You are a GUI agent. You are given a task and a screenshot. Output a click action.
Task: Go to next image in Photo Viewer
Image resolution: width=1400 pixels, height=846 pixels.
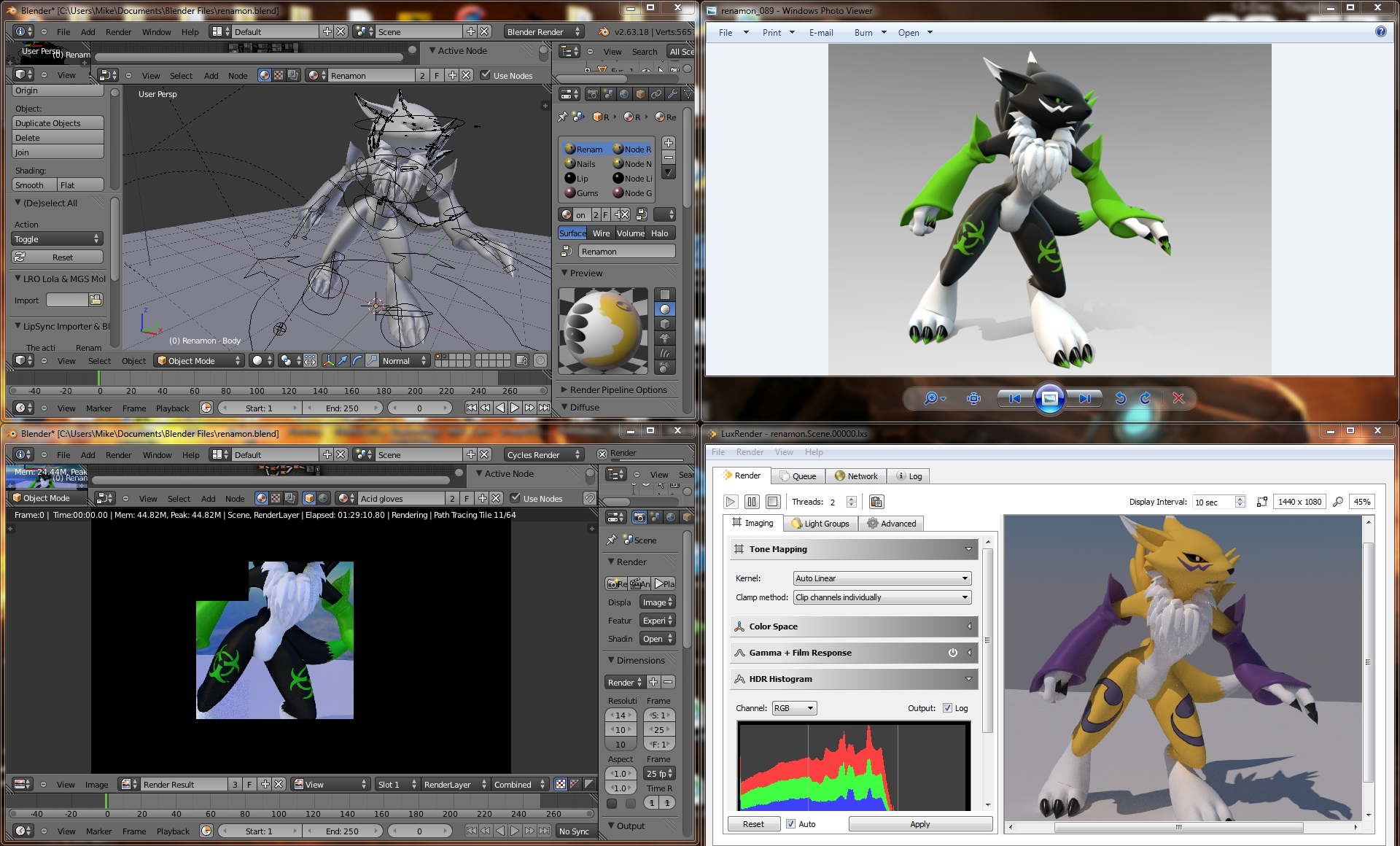coord(1085,398)
